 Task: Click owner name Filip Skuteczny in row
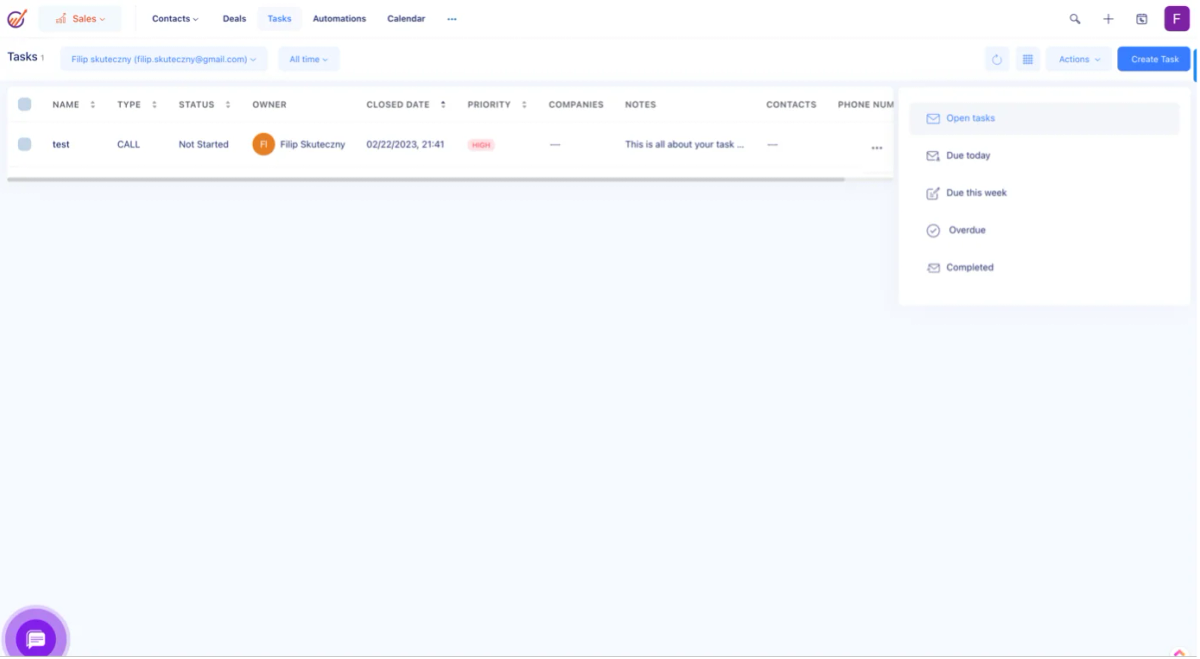click(312, 145)
